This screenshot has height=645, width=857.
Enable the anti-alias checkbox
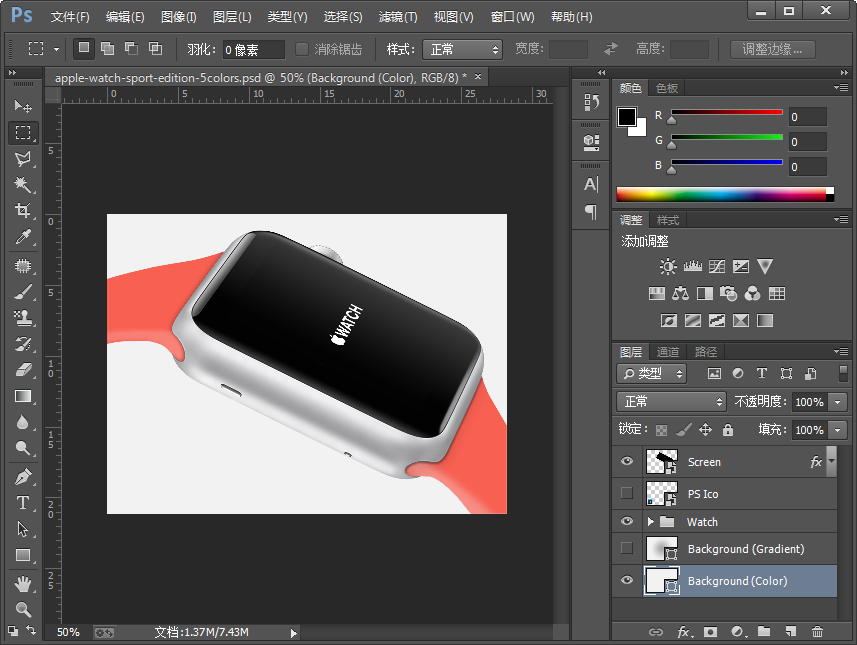[302, 49]
